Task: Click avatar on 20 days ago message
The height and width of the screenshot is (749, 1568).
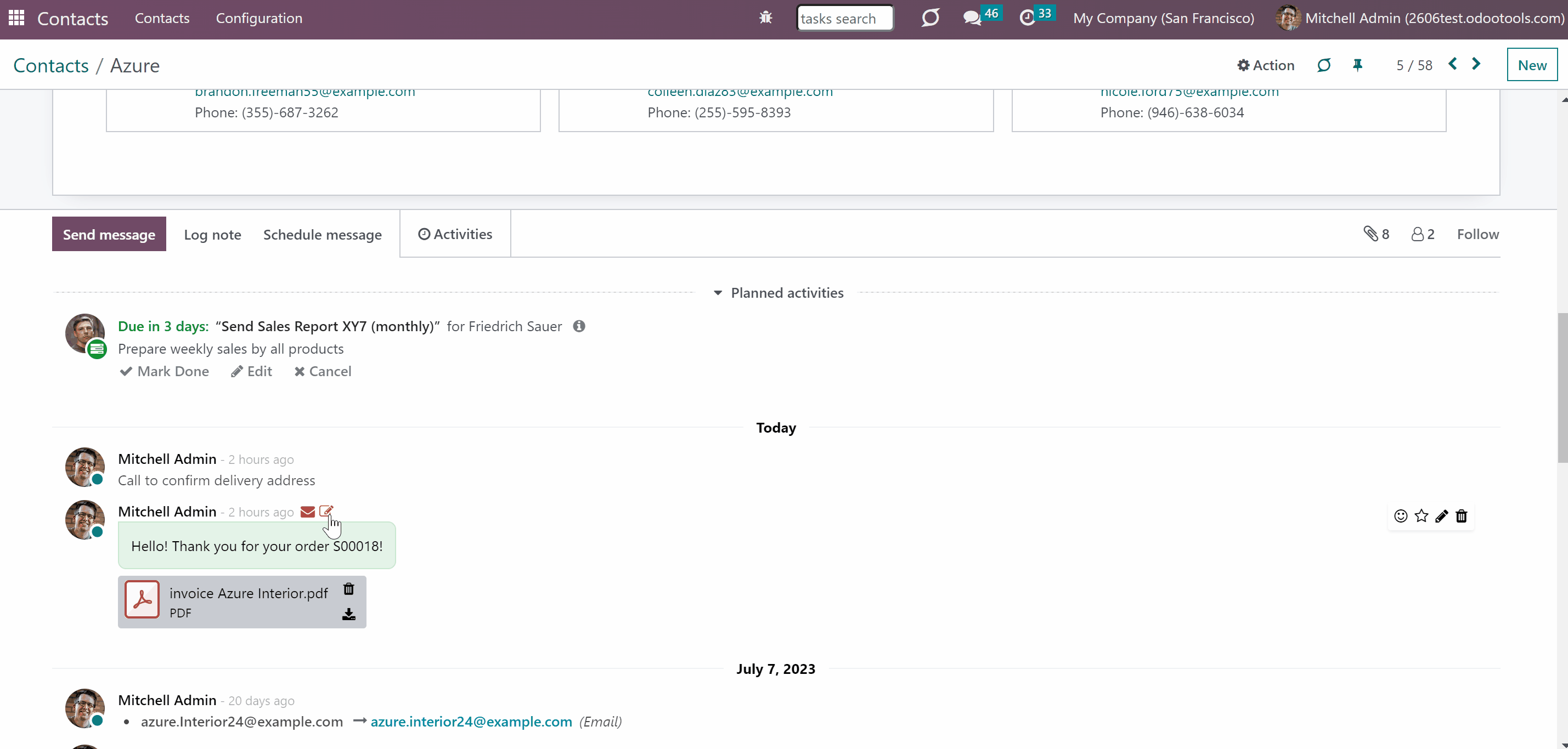Action: click(x=84, y=708)
